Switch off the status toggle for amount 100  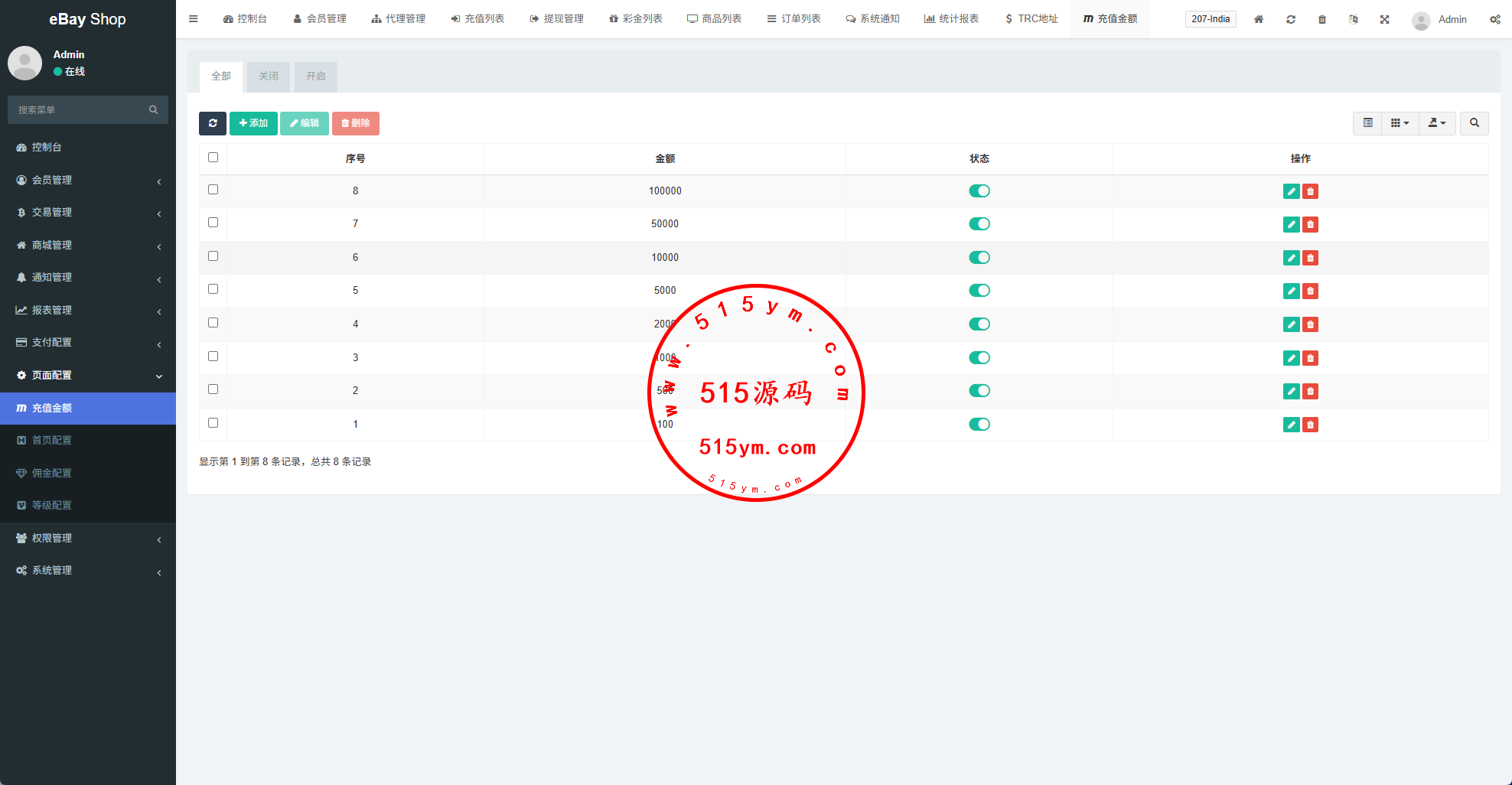979,425
